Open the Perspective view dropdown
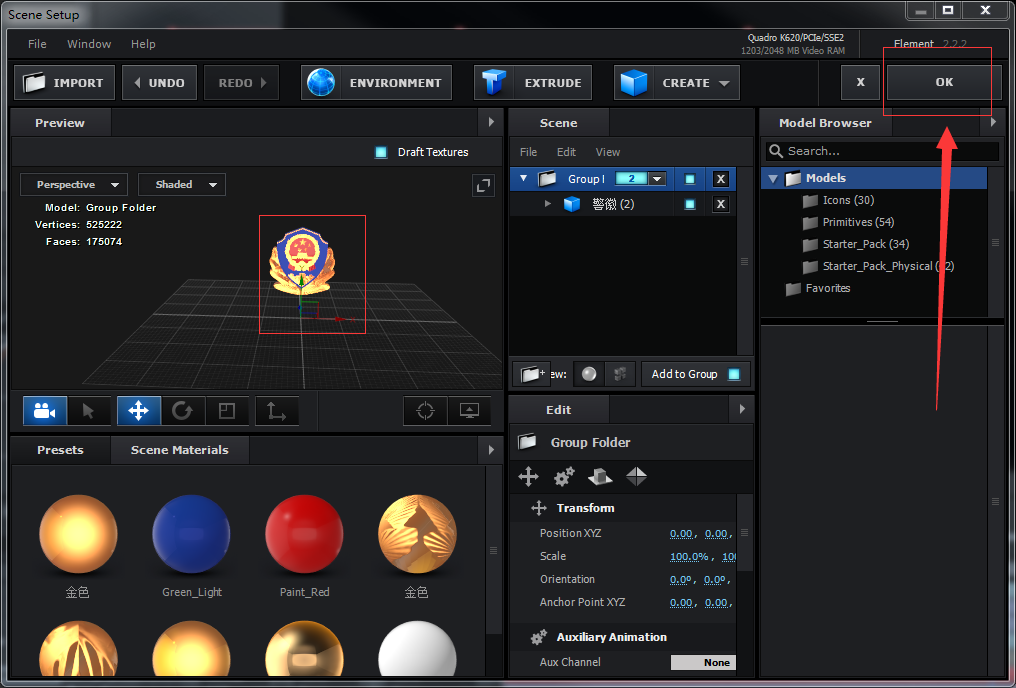The height and width of the screenshot is (688, 1016). click(74, 185)
